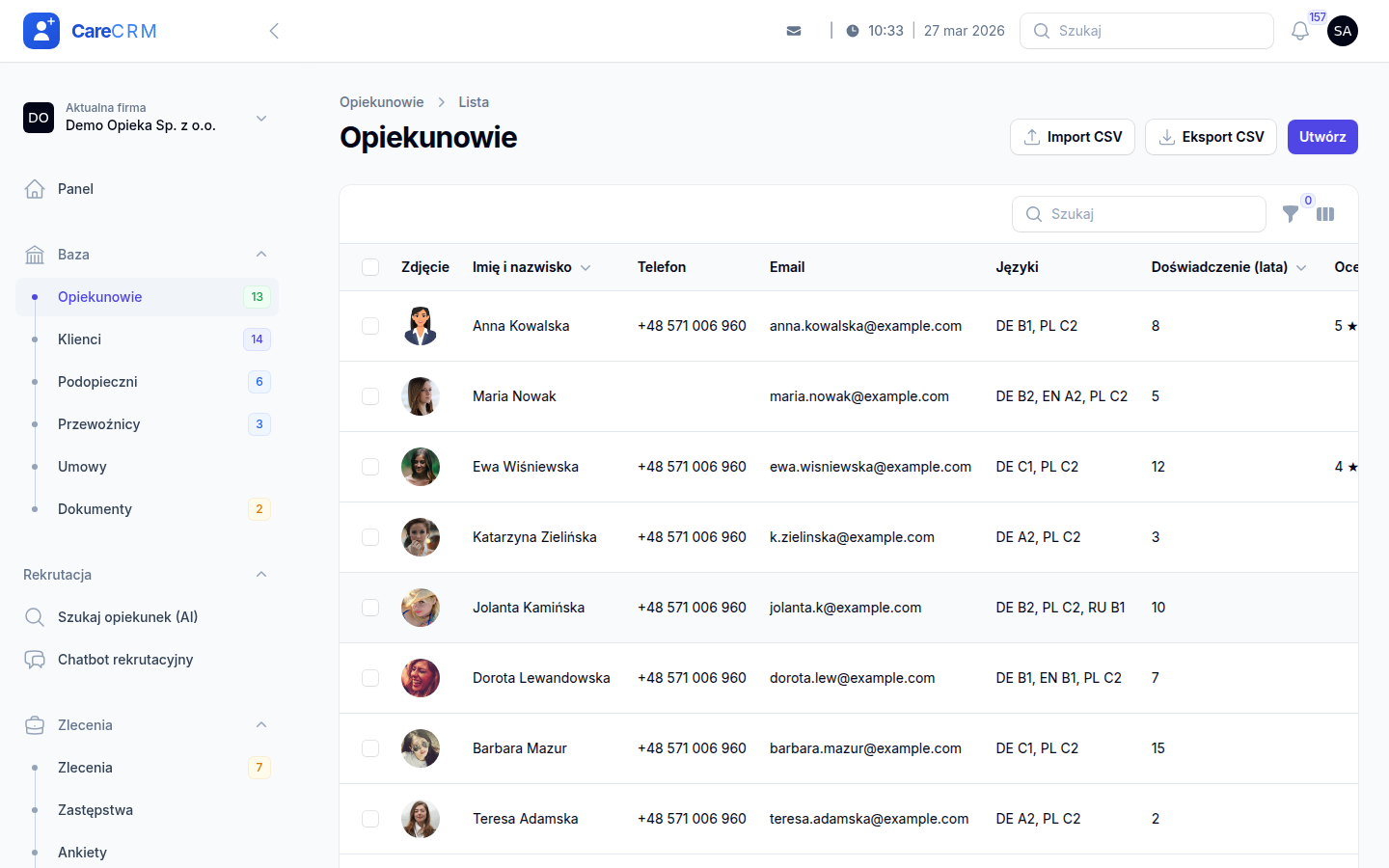Open the filter icon above the table

(1291, 214)
